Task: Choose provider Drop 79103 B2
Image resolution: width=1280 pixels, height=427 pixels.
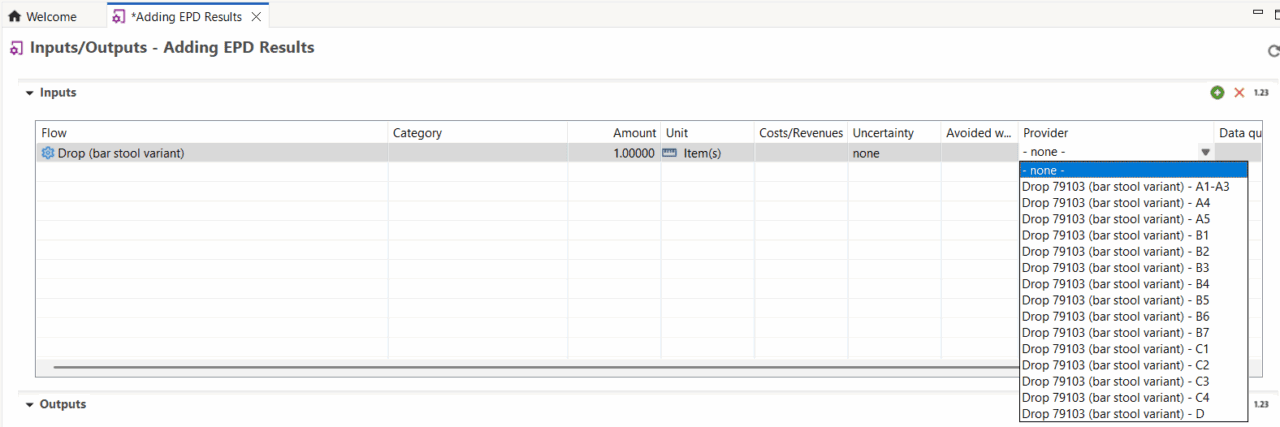Action: coord(1133,251)
